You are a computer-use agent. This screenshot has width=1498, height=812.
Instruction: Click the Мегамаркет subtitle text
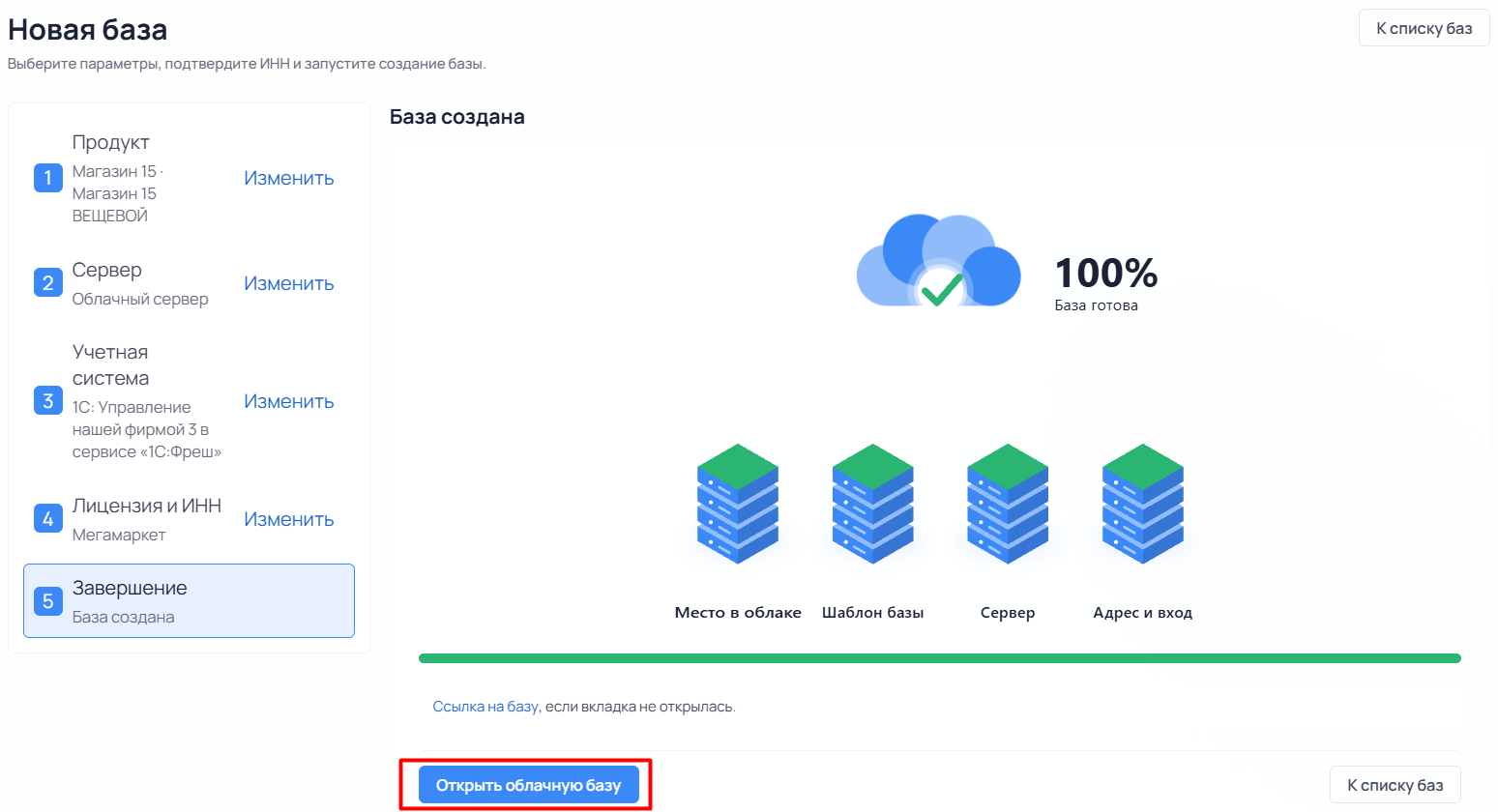pyautogui.click(x=119, y=535)
